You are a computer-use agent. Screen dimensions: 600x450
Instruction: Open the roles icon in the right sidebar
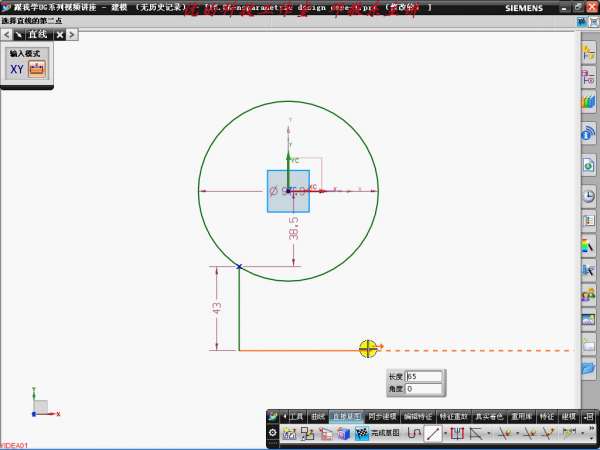click(588, 293)
